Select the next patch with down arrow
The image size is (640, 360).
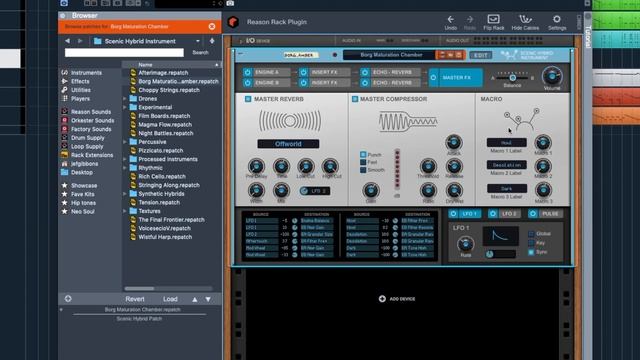208,299
